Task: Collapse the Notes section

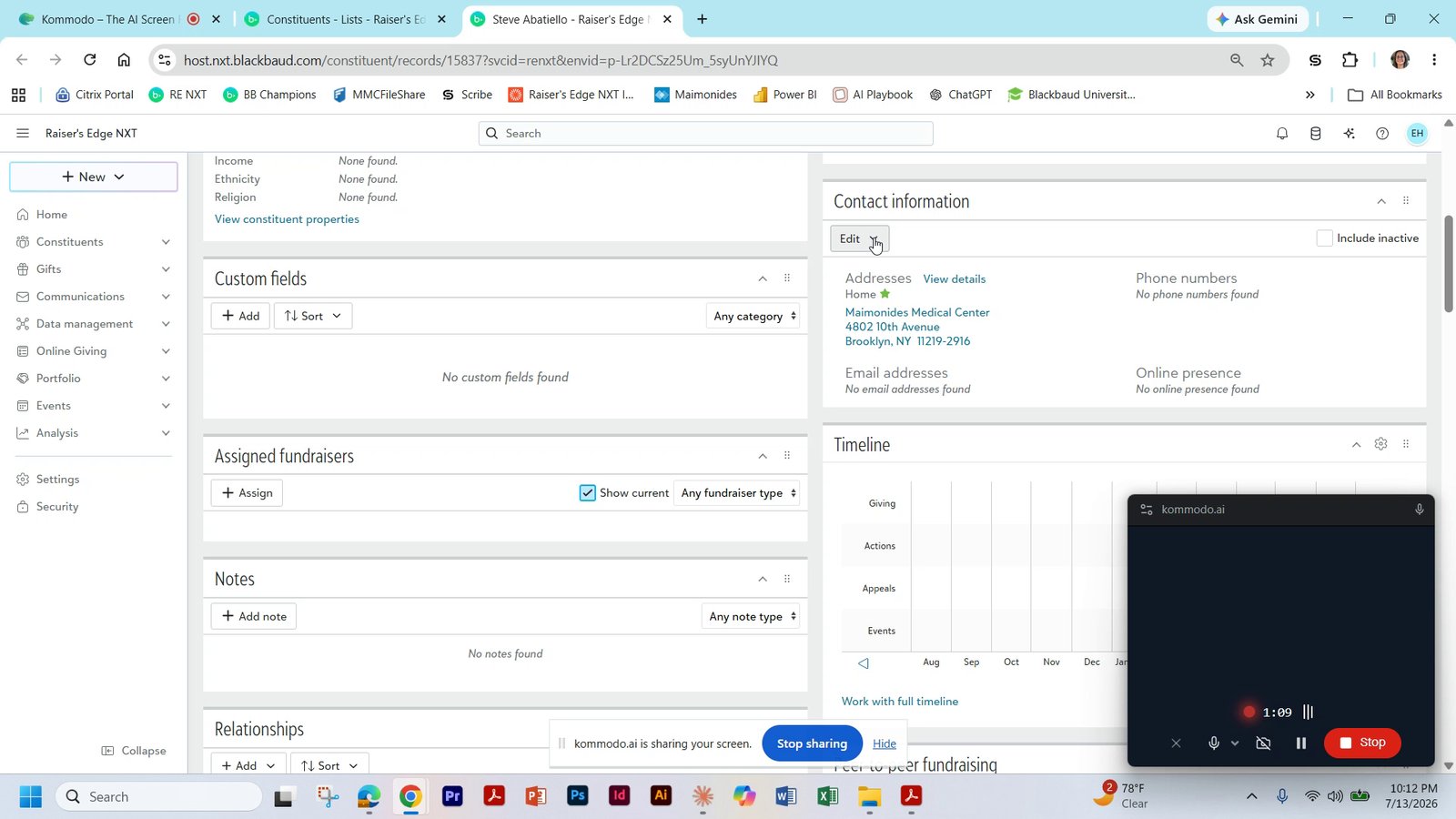Action: pyautogui.click(x=763, y=579)
